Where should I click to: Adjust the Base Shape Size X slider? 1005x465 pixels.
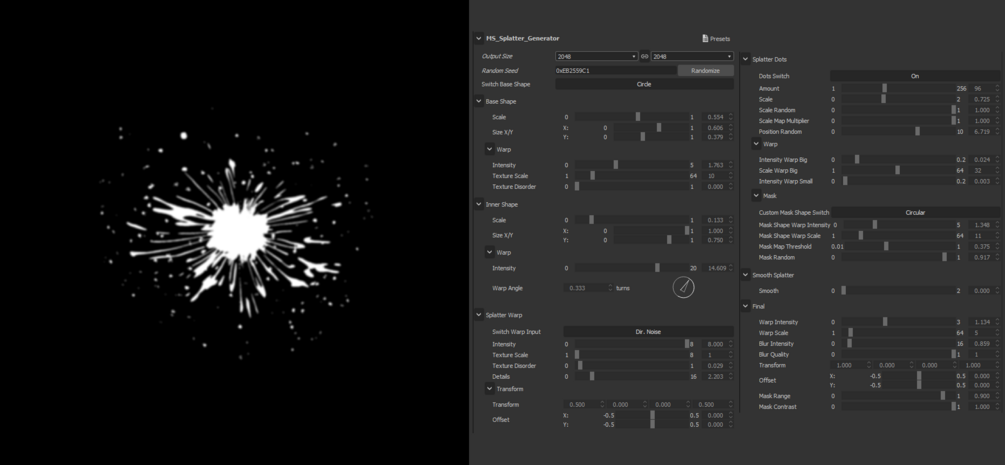tap(651, 128)
